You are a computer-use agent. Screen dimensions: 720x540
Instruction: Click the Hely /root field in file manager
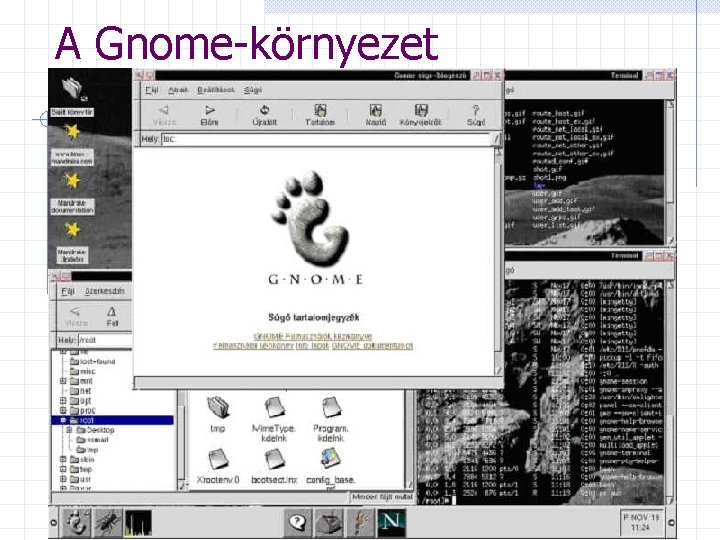(105, 340)
